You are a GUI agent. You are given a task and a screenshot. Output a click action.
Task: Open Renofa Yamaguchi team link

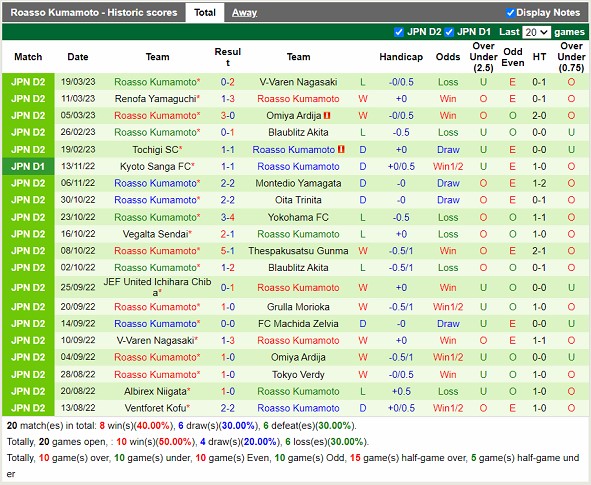(157, 99)
